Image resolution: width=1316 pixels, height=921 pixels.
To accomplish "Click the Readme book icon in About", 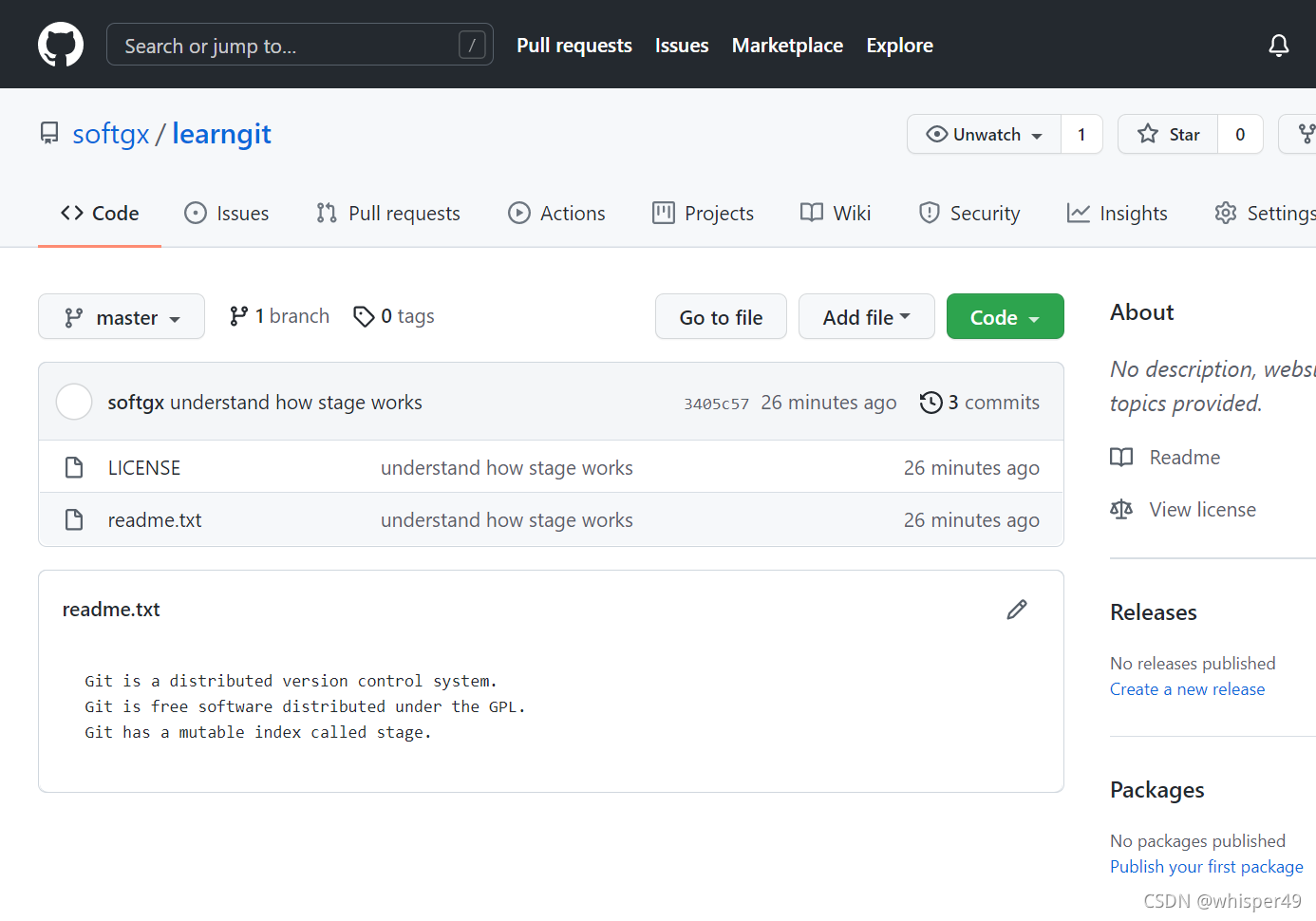I will tap(1121, 458).
